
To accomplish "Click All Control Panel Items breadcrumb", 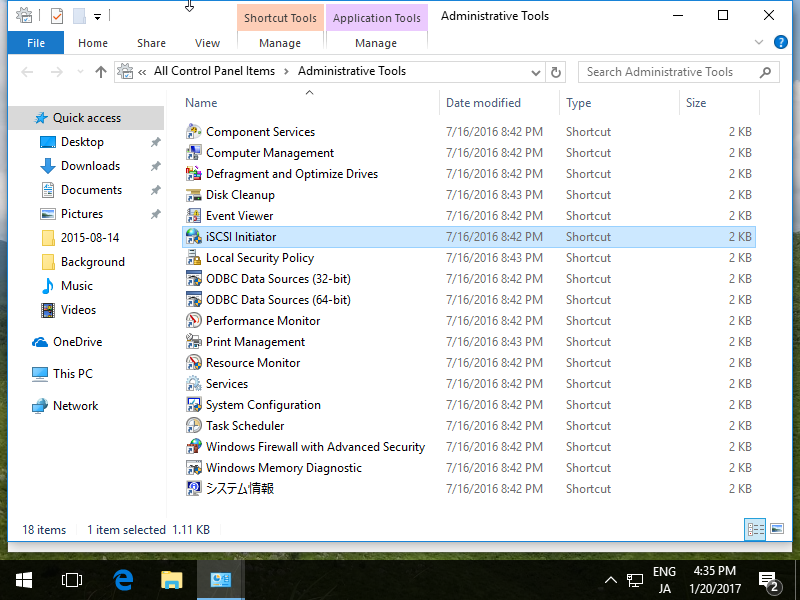I will click(x=214, y=71).
